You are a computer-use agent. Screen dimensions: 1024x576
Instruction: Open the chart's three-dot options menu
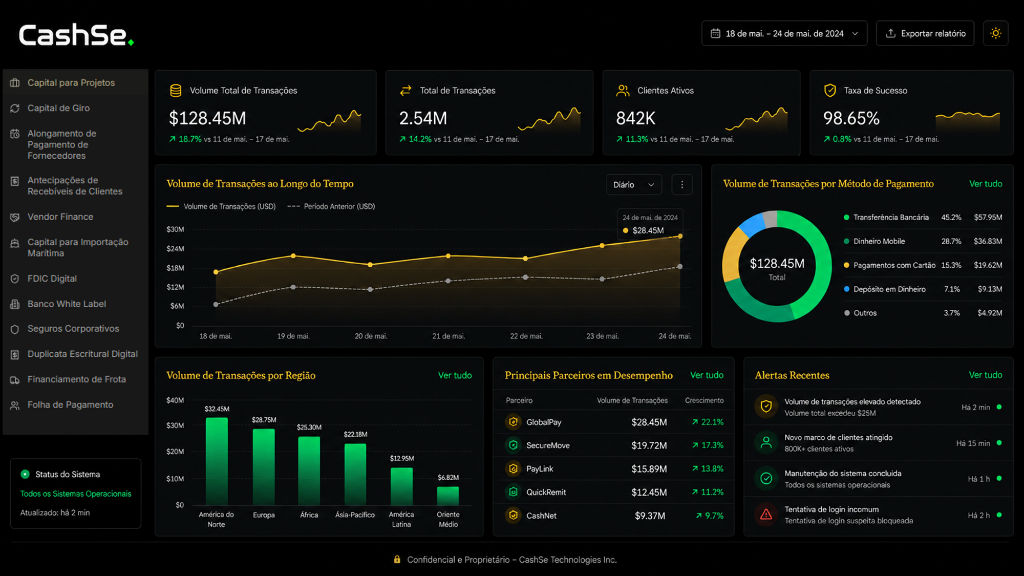coord(682,185)
